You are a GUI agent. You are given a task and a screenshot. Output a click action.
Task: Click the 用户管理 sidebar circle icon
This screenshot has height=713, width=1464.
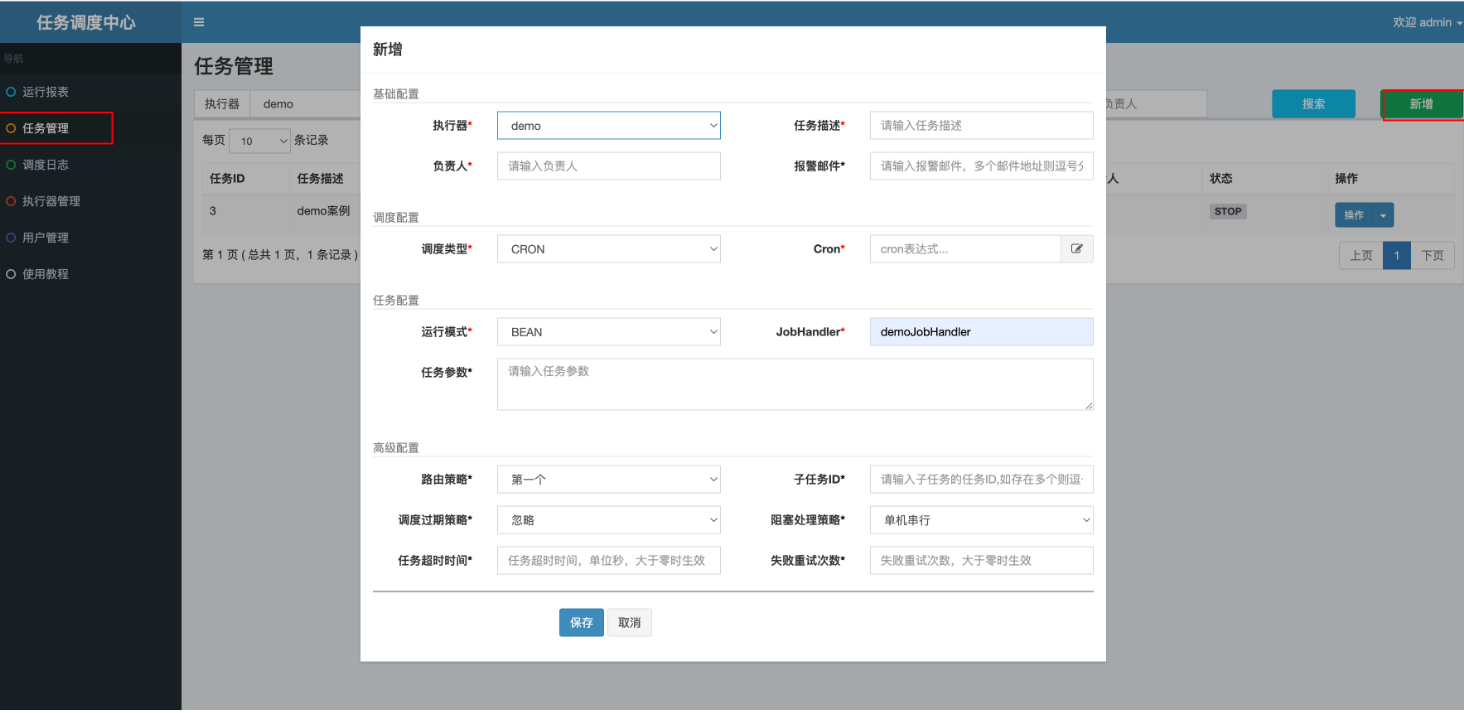pyautogui.click(x=11, y=238)
